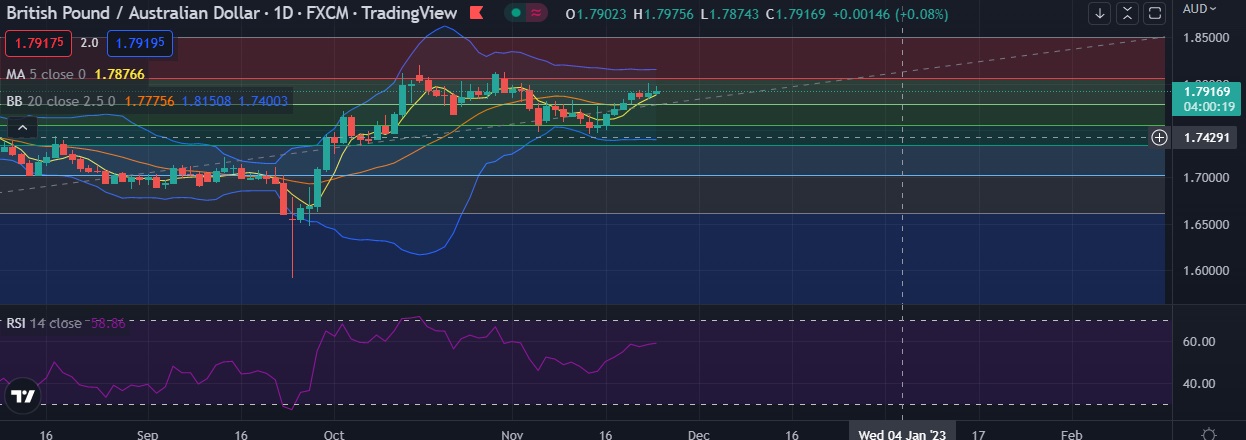Select the MA 5 close indicator legend
The height and width of the screenshot is (440, 1246).
pyautogui.click(x=45, y=73)
